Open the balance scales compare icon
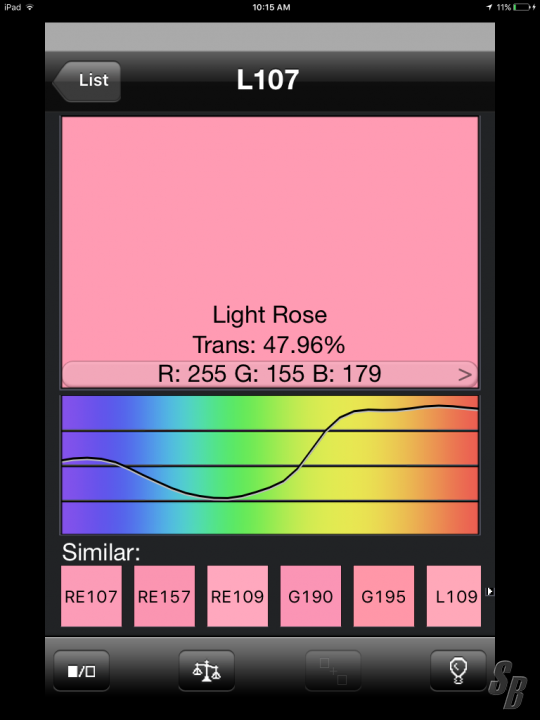The image size is (540, 720). point(207,671)
